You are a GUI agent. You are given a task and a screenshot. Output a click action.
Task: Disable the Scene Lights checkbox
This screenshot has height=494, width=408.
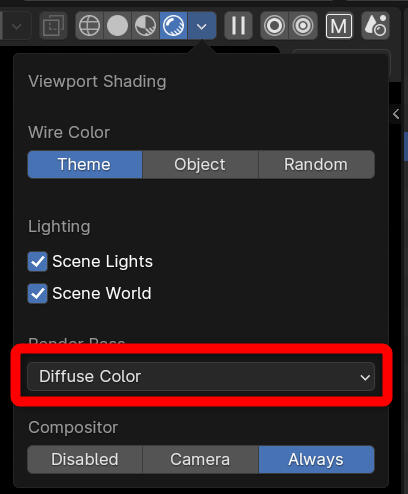[x=37, y=262]
